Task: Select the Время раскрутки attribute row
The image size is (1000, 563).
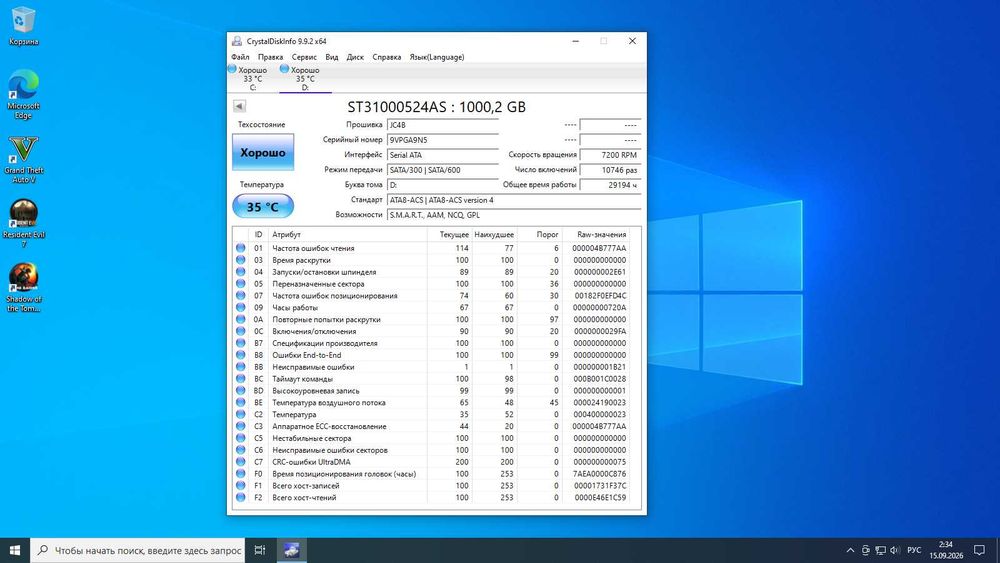Action: [431, 260]
